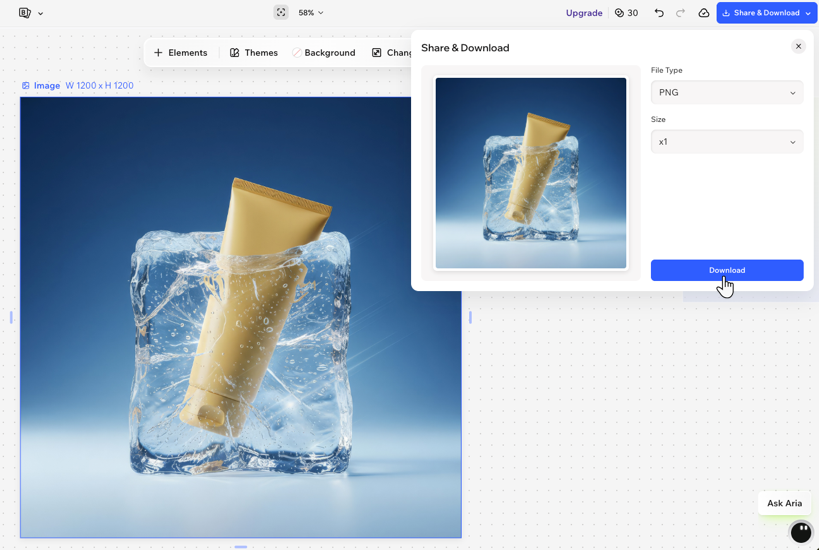This screenshot has height=550, width=819.
Task: Open the x1 Size dropdown
Action: [727, 142]
